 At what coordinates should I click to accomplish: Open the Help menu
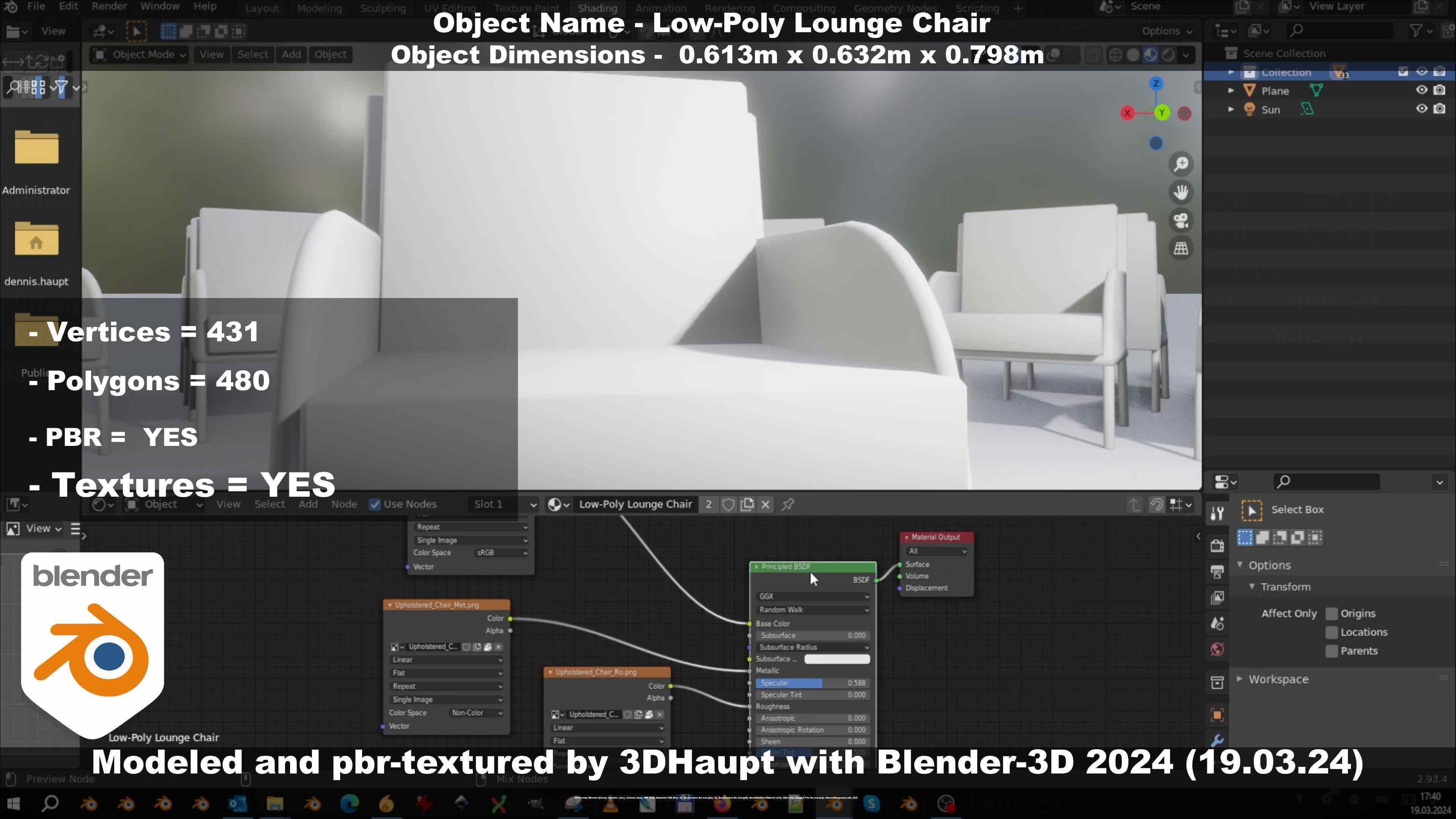[205, 7]
